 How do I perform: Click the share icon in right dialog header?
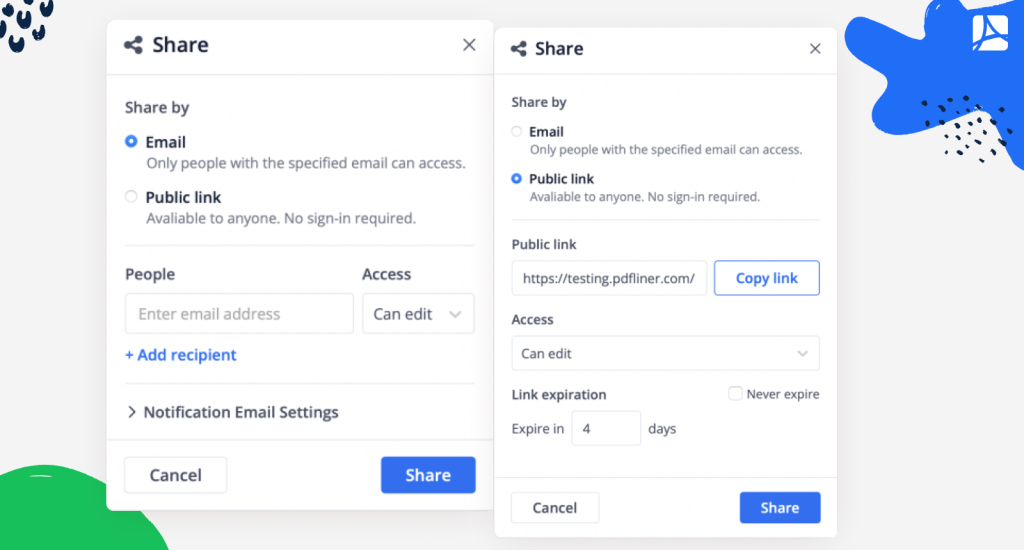pyautogui.click(x=519, y=49)
